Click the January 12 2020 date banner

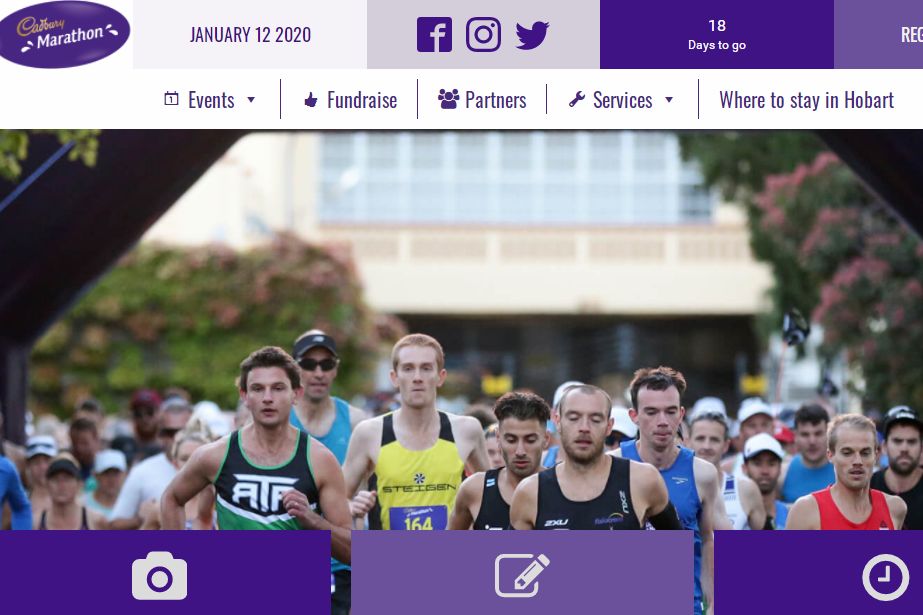tap(250, 35)
